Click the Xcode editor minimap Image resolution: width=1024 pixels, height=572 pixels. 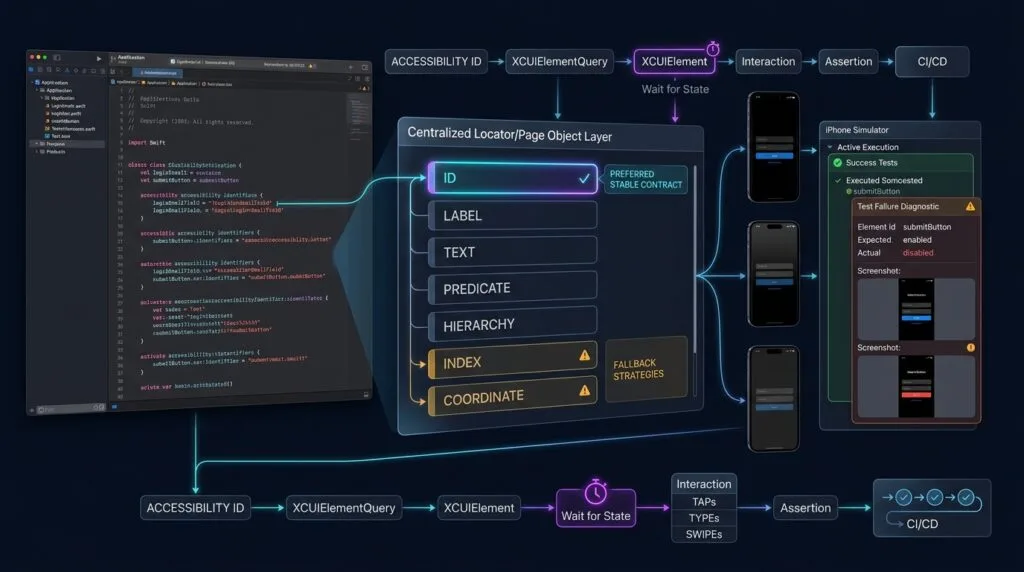pos(359,111)
